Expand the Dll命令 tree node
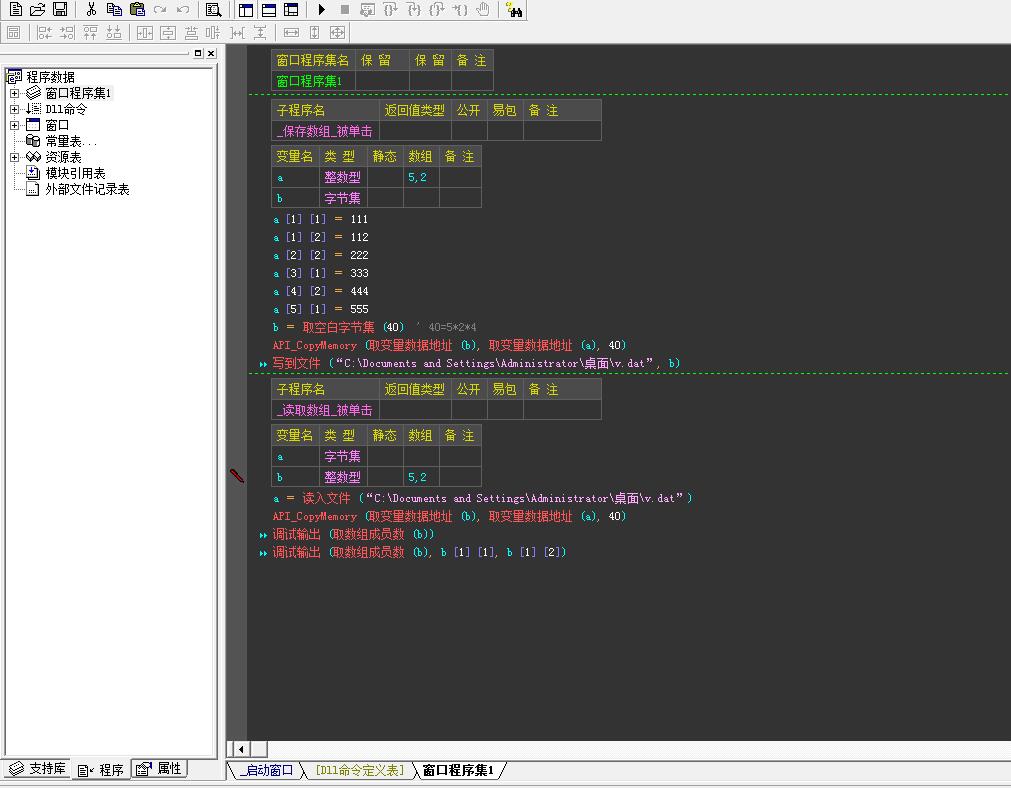The width and height of the screenshot is (1011, 788). [14, 110]
